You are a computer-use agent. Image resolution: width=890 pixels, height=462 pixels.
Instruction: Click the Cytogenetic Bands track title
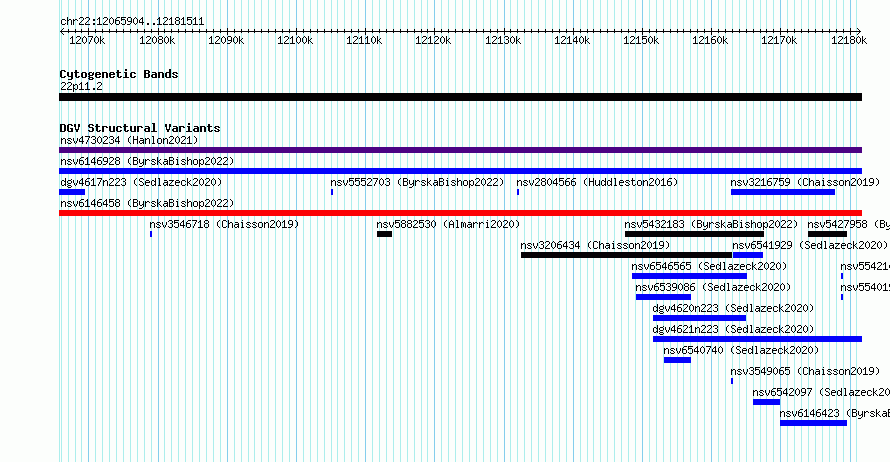[119, 74]
